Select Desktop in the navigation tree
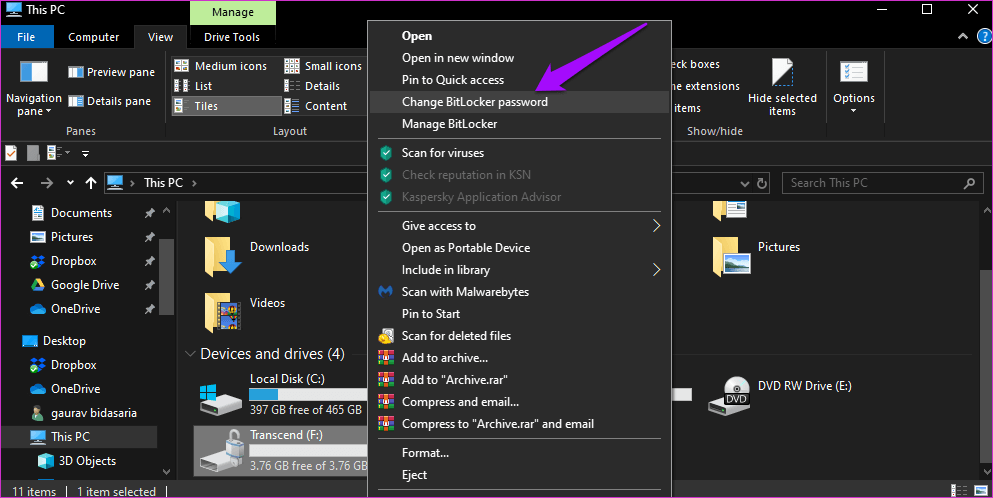The height and width of the screenshot is (498, 993). (64, 341)
